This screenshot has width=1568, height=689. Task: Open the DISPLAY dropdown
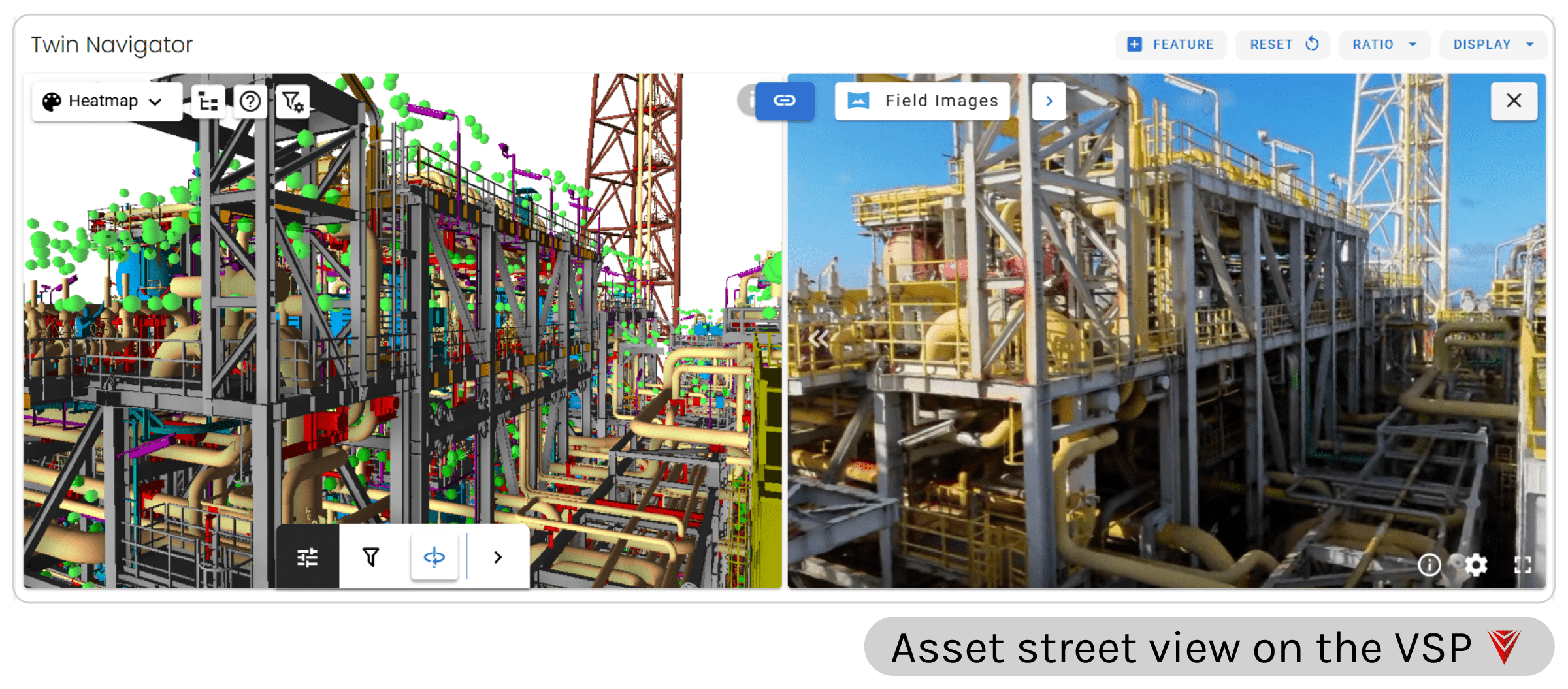(1492, 44)
